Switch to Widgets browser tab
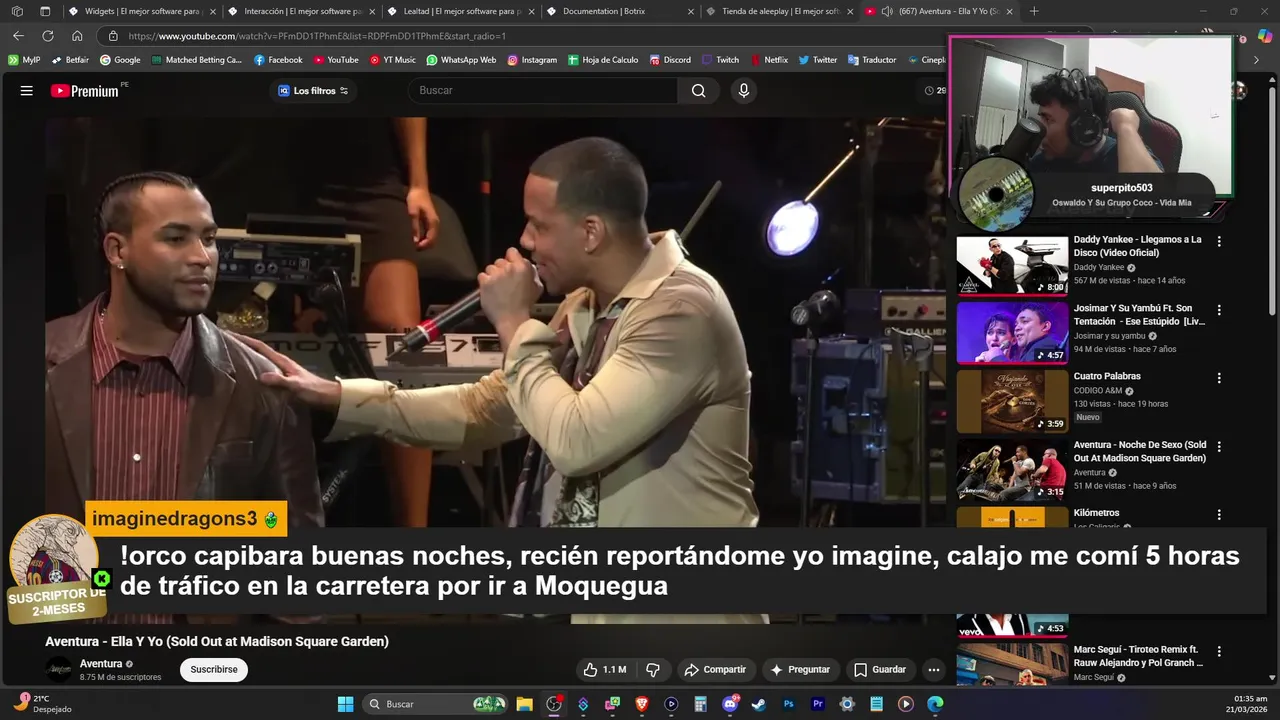Viewport: 1280px width, 720px height. (x=140, y=11)
